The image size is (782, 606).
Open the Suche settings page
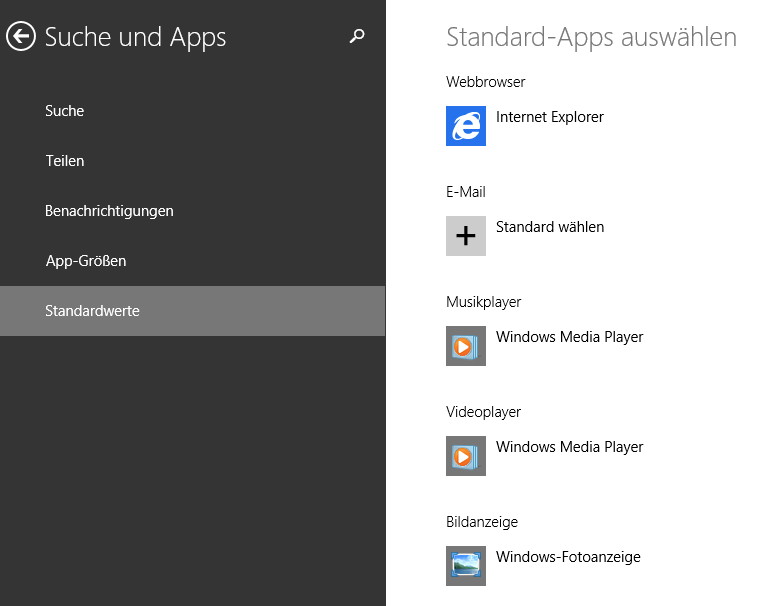coord(193,111)
